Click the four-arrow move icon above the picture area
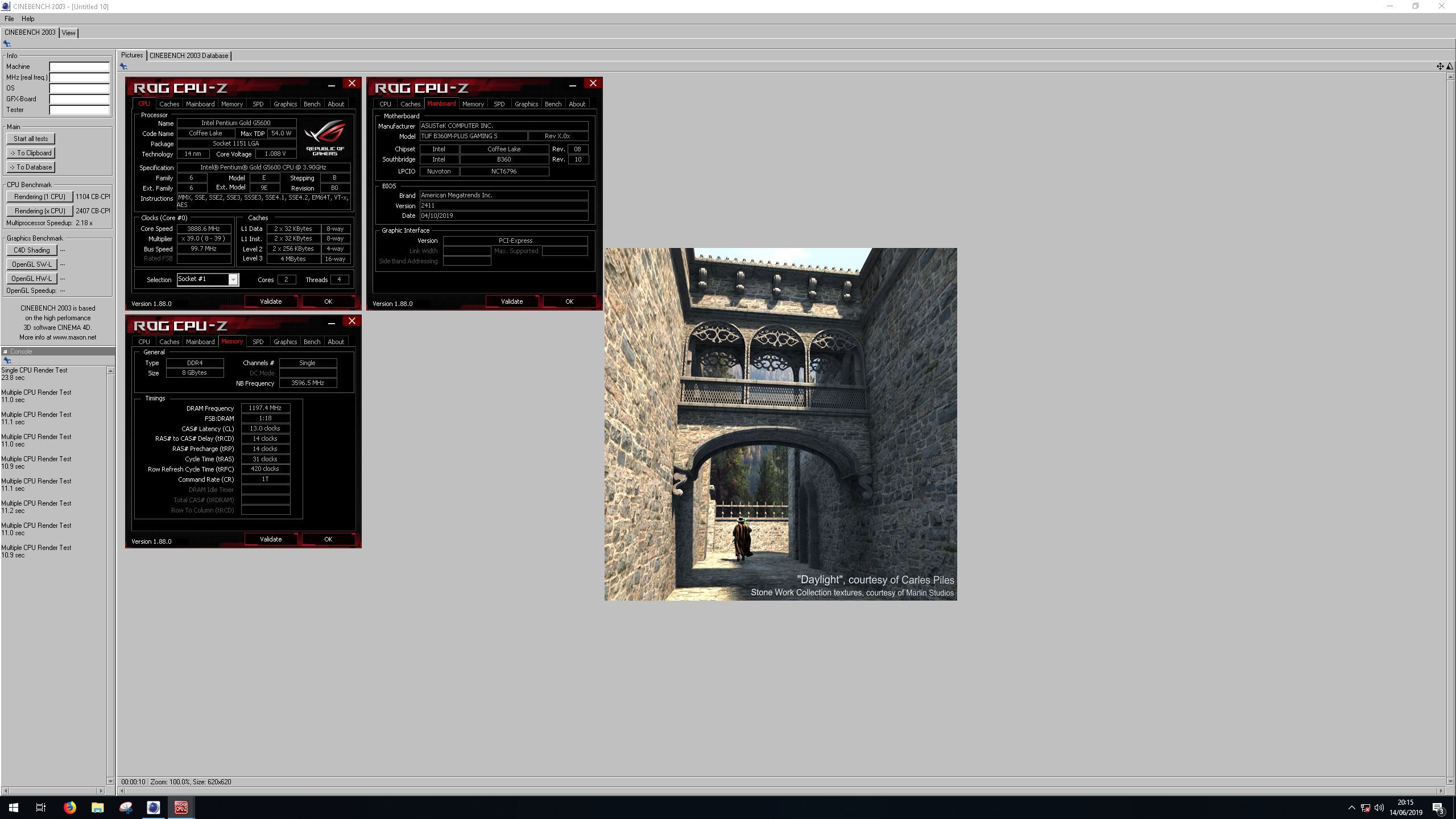The image size is (1456, 819). click(x=1440, y=67)
